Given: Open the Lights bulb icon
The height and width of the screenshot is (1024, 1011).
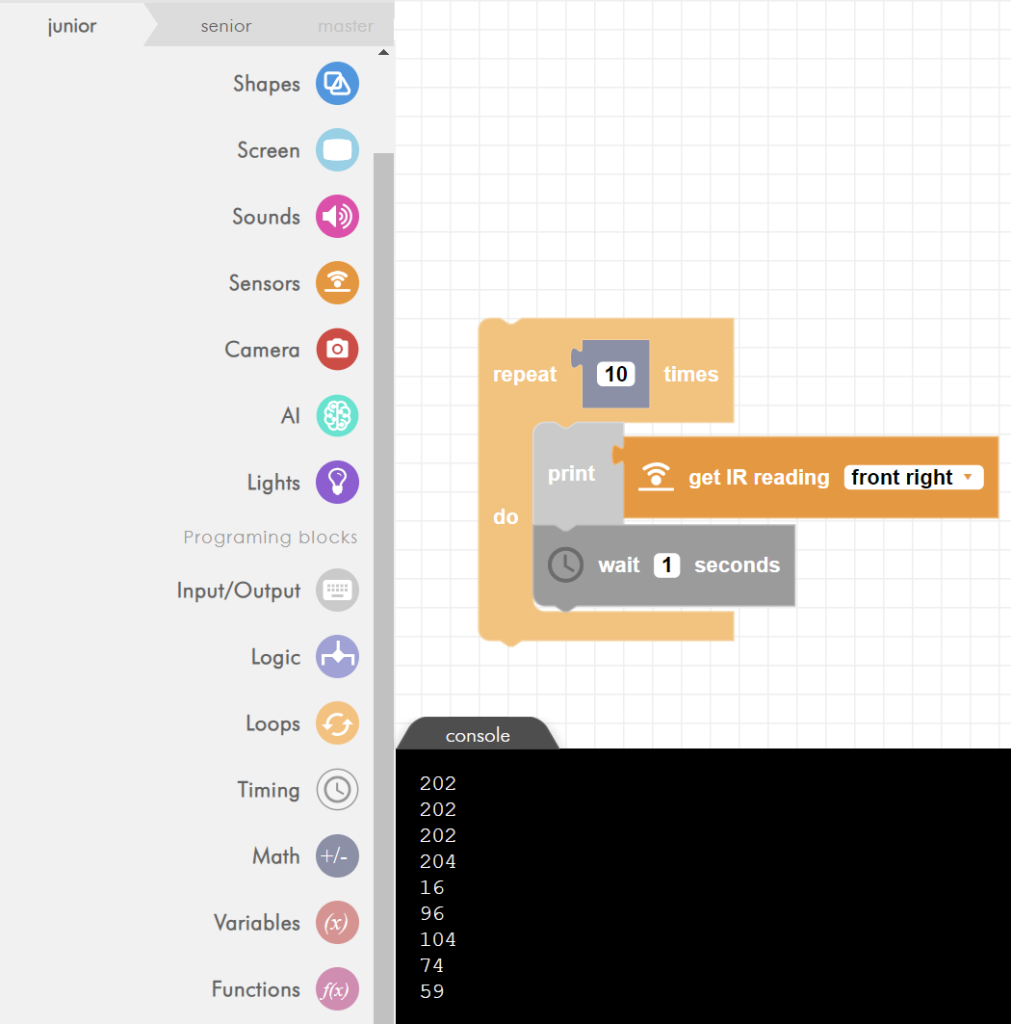Looking at the screenshot, I should point(337,482).
